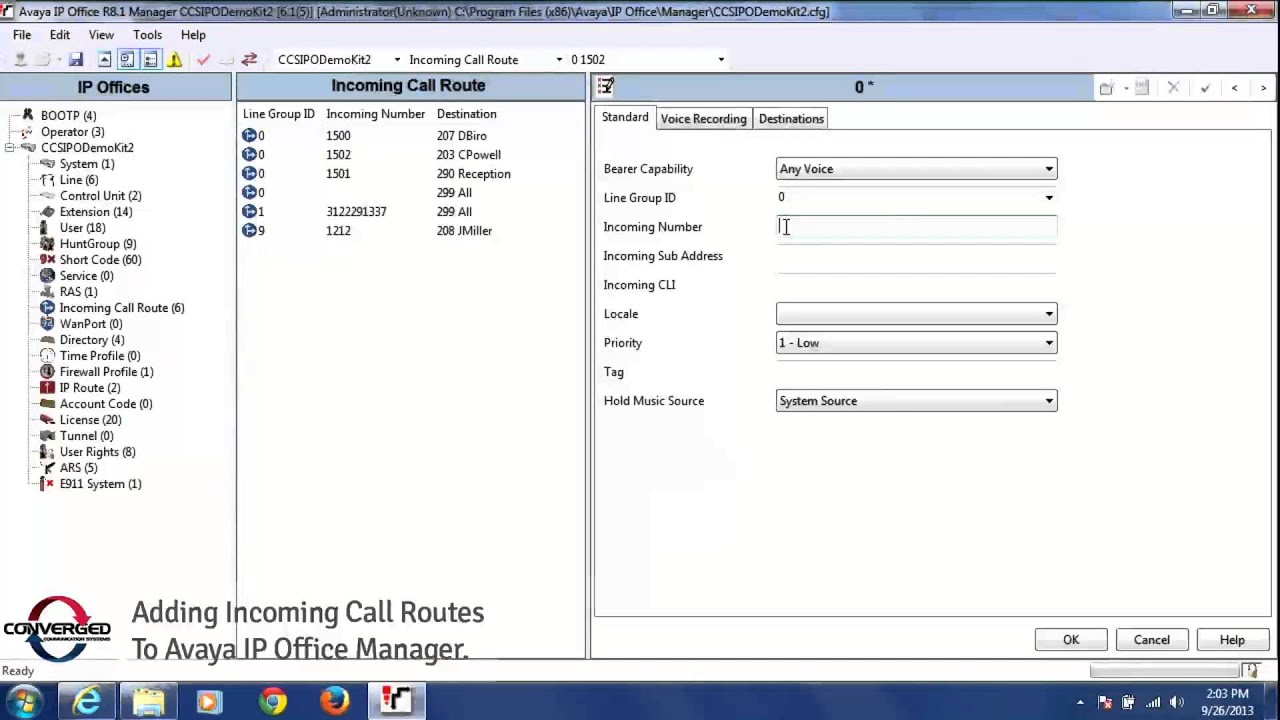Open Windows Media Player from taskbar
The width and height of the screenshot is (1280, 720).
[x=210, y=700]
